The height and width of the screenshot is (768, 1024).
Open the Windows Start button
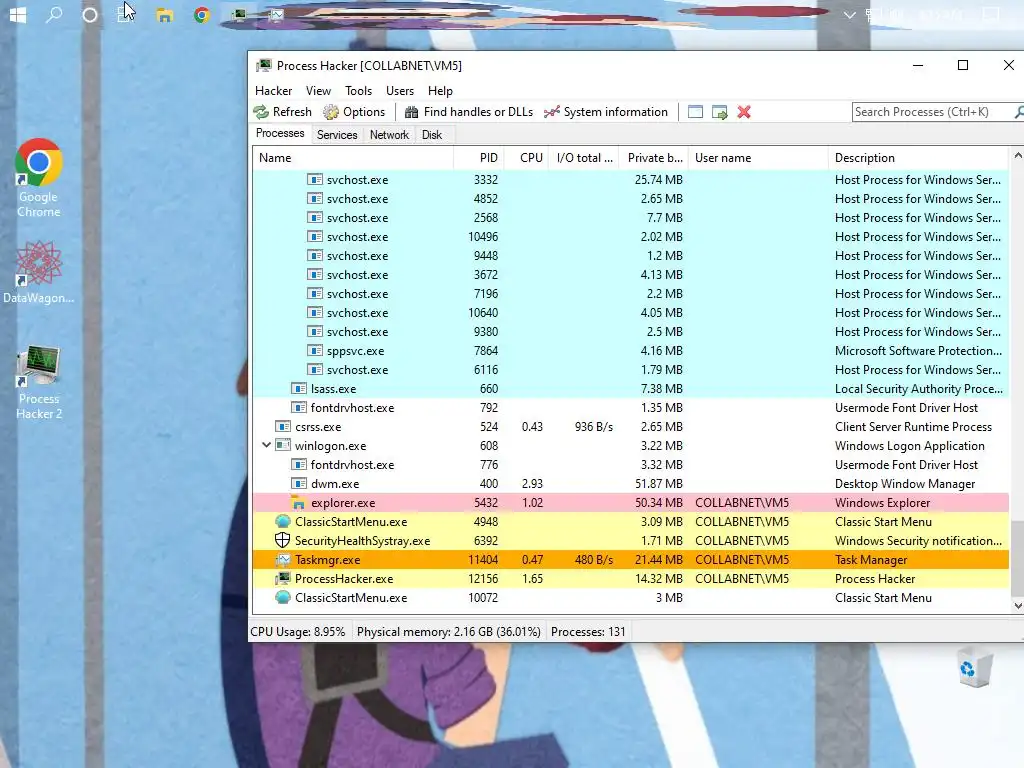[x=18, y=14]
